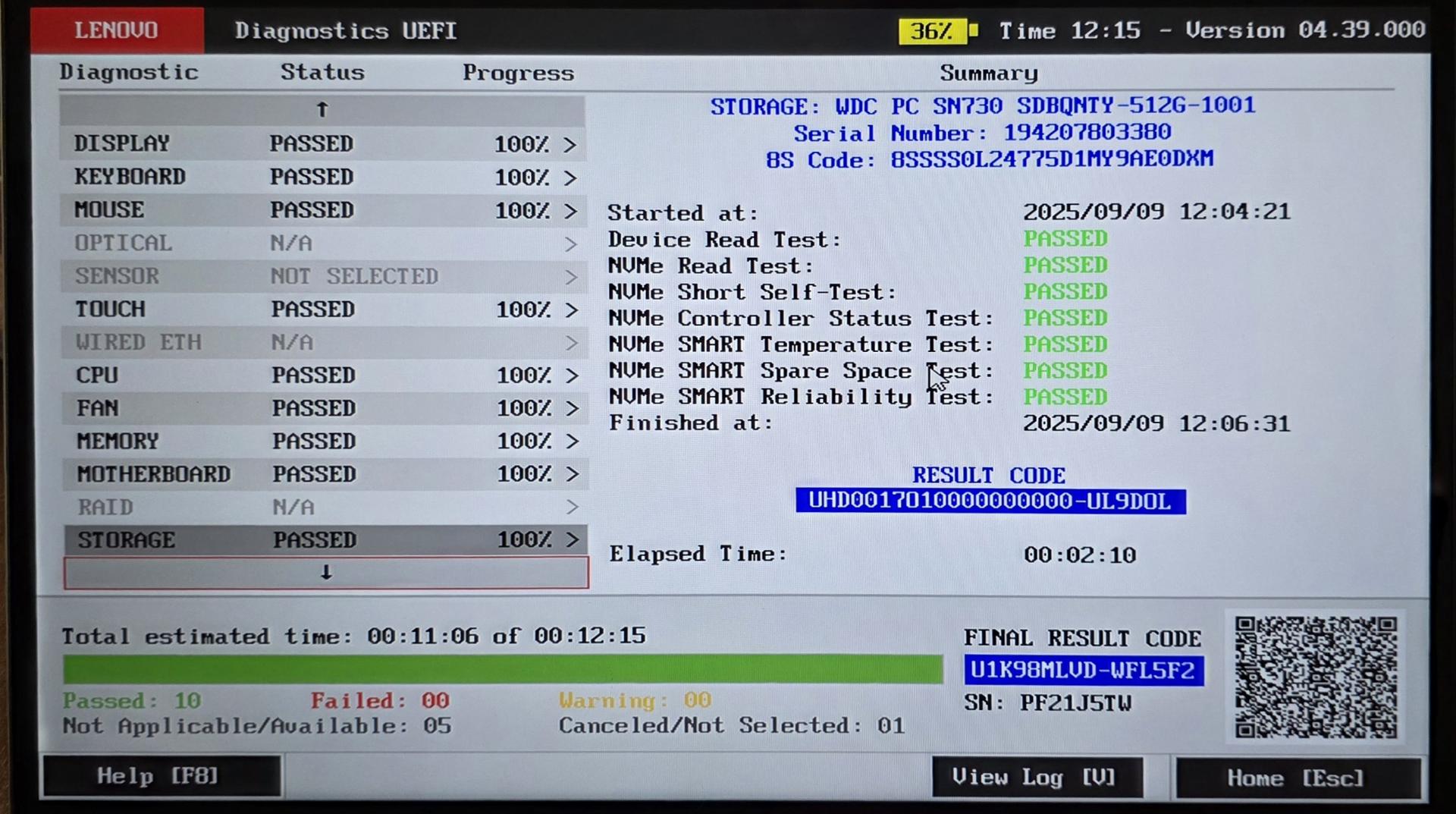Expand CPU test details chevron
Screen dimensions: 1456x814
[572, 376]
